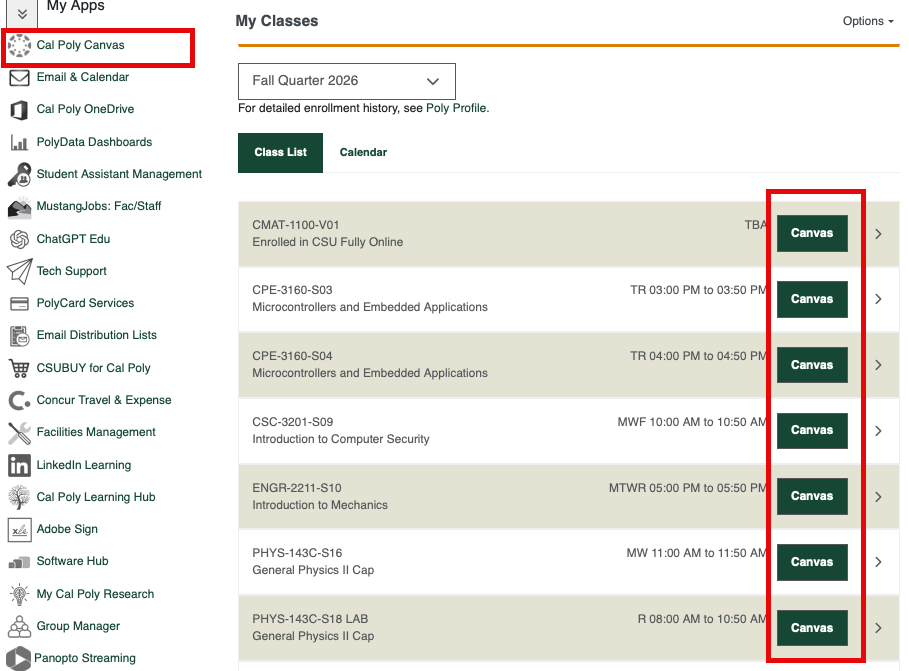Screen dimensions: 909x671
Task: Open the Student Assistant Management link
Action: [119, 174]
